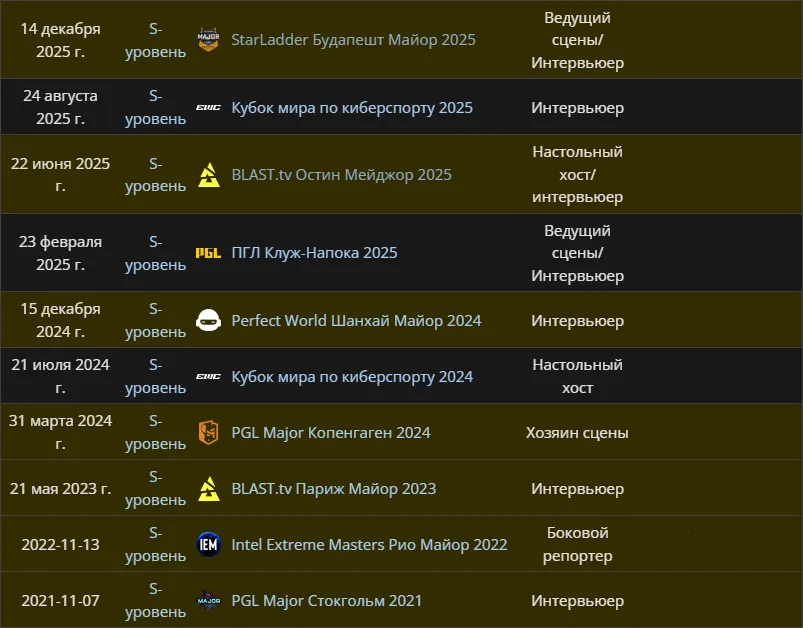Screen dimensions: 803x628
Task: Click S-уровень link in 23 февраля 2025 row
Action: (x=155, y=253)
